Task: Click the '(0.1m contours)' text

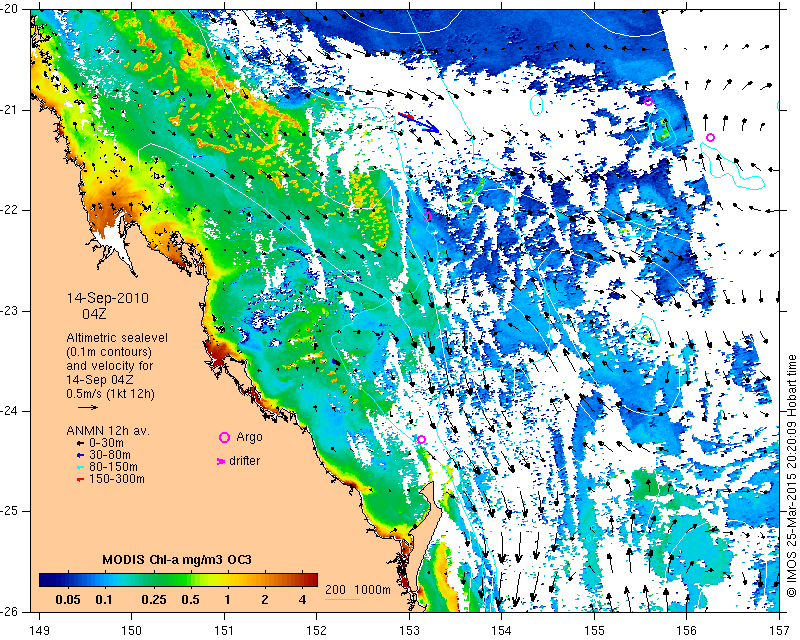Action: (109, 352)
